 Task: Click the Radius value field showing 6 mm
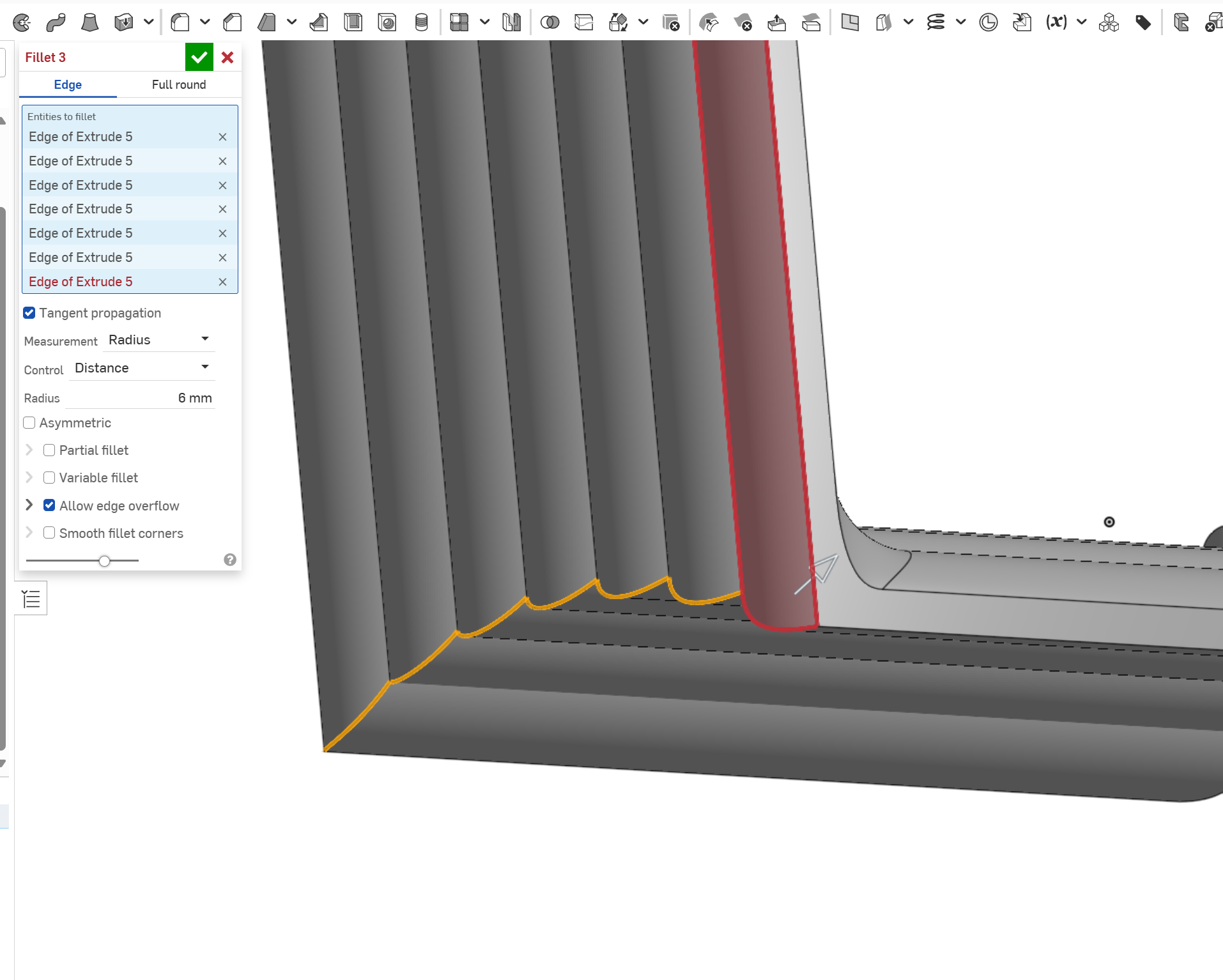tap(139, 398)
